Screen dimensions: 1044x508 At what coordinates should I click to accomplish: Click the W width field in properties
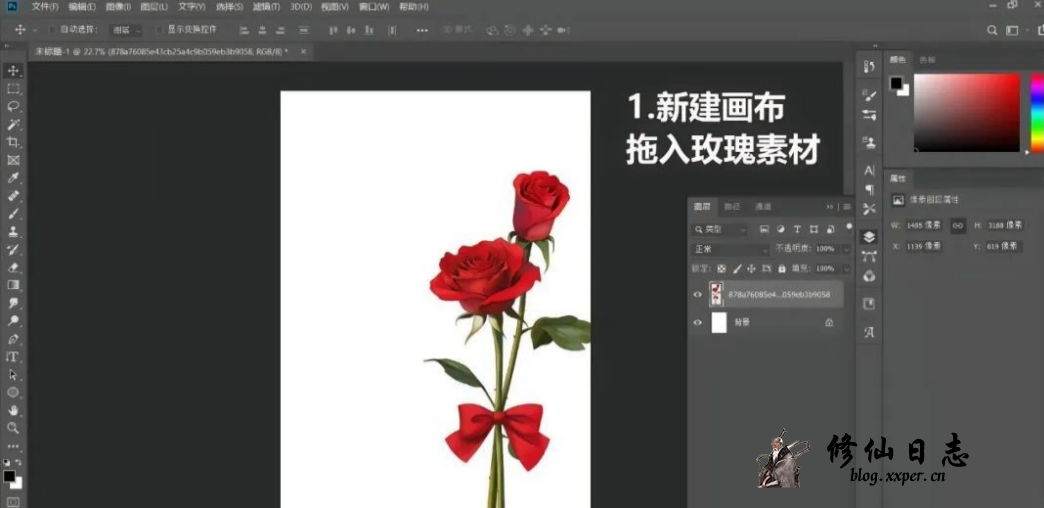coord(925,226)
